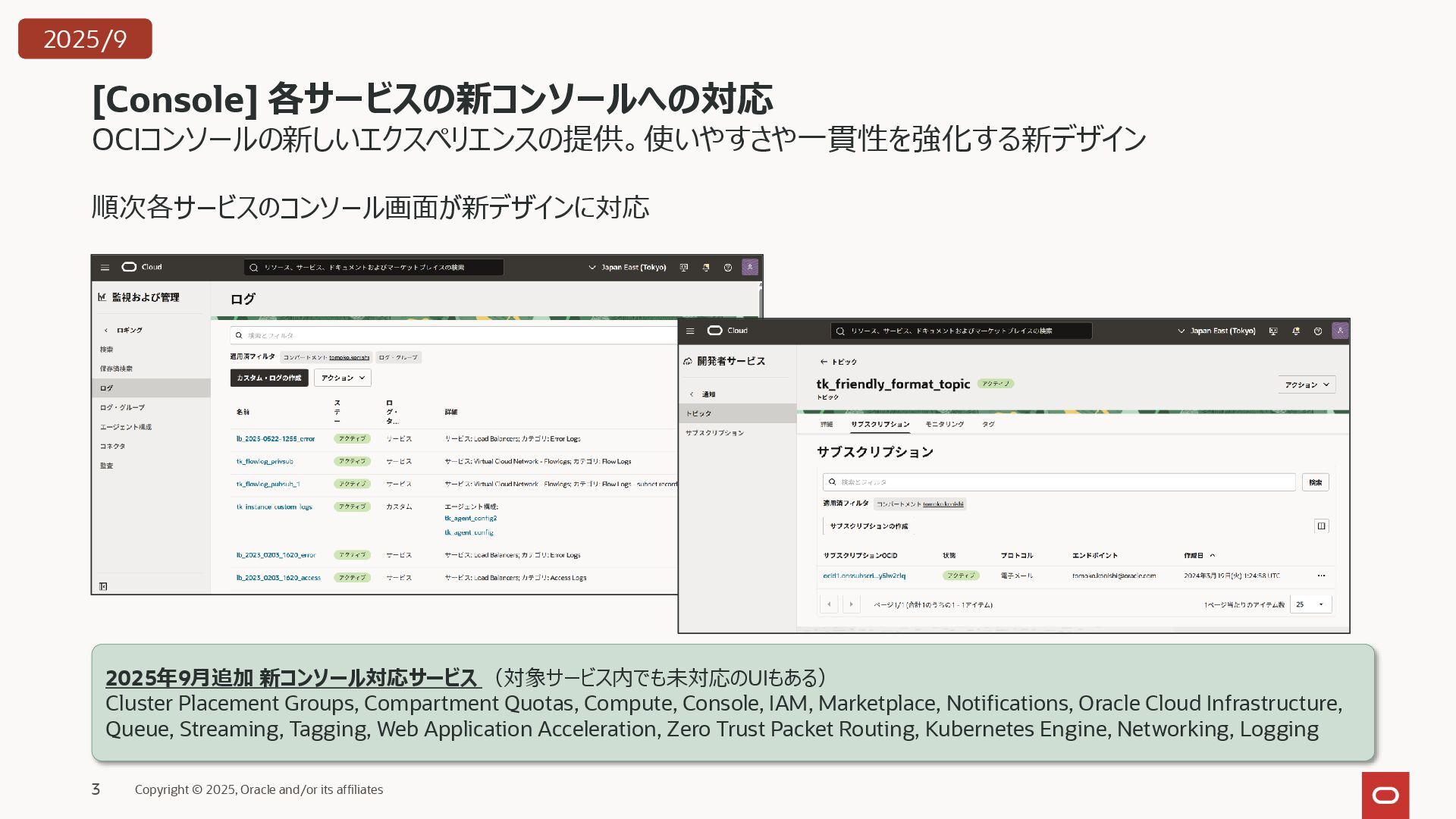1456x819 pixels.
Task: Open the help icon in the topic console header
Action: click(1318, 331)
